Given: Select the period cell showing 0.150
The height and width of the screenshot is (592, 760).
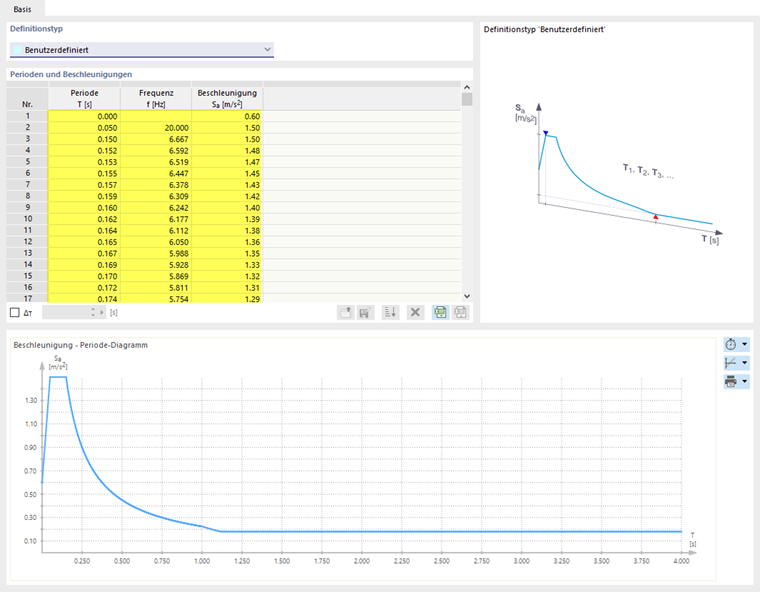Looking at the screenshot, I should pos(84,139).
